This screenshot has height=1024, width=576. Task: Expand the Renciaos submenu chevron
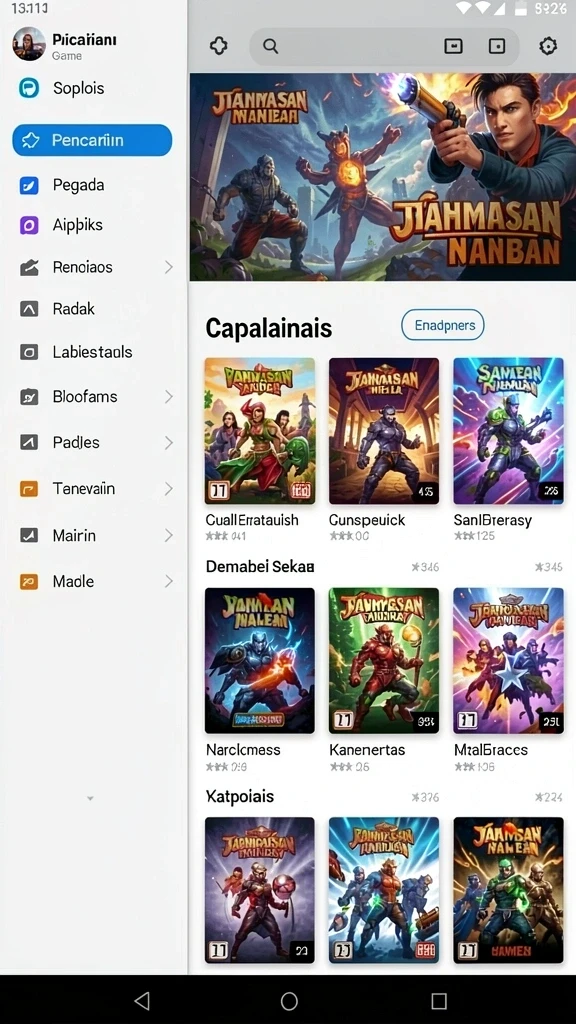(168, 267)
